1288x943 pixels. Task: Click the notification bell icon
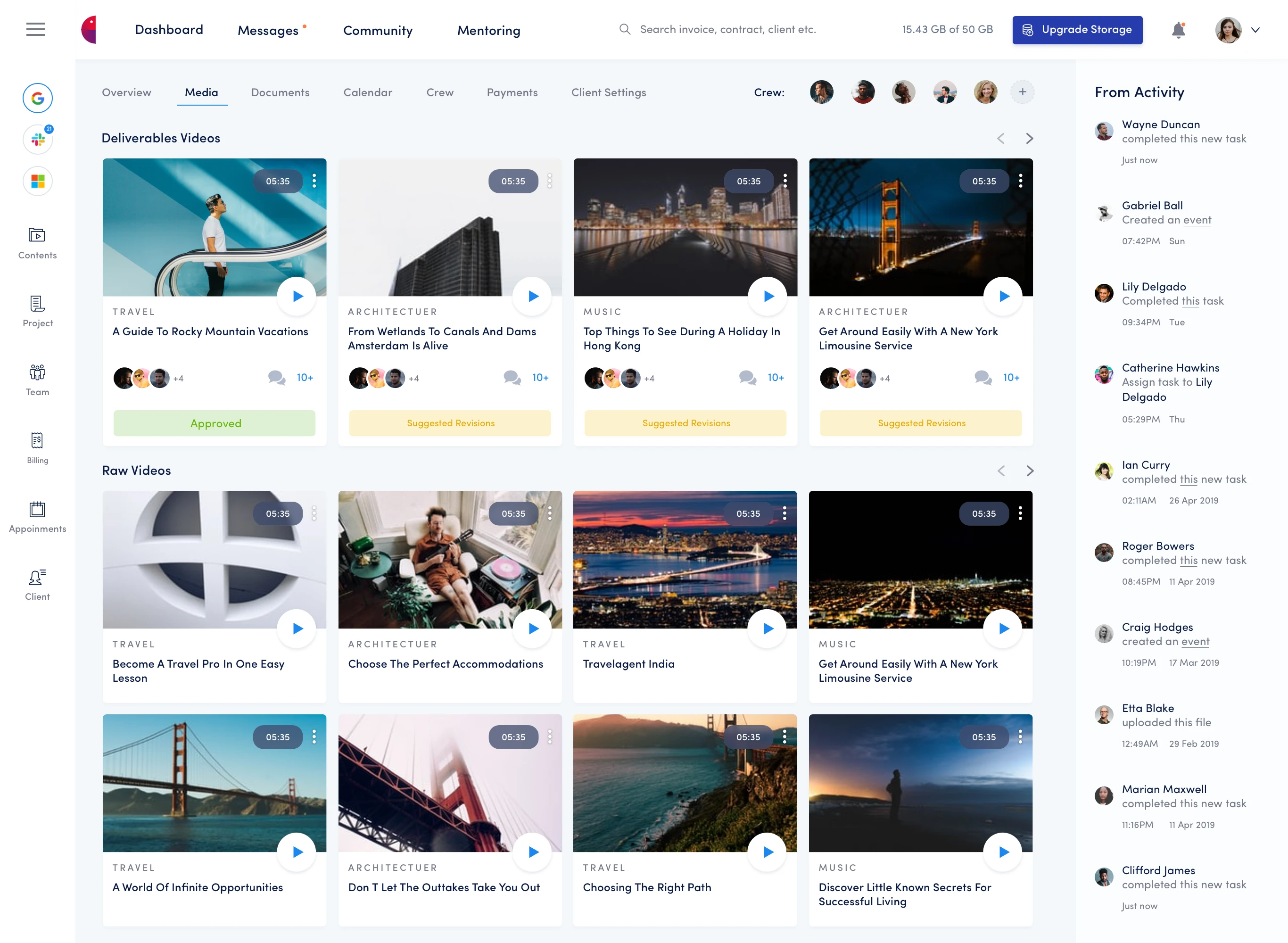(x=1178, y=30)
